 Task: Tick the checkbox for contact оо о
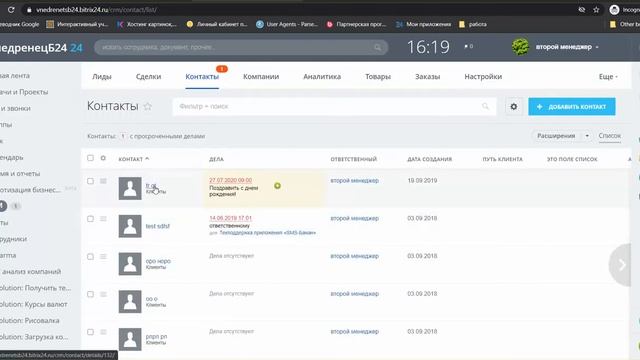click(90, 294)
